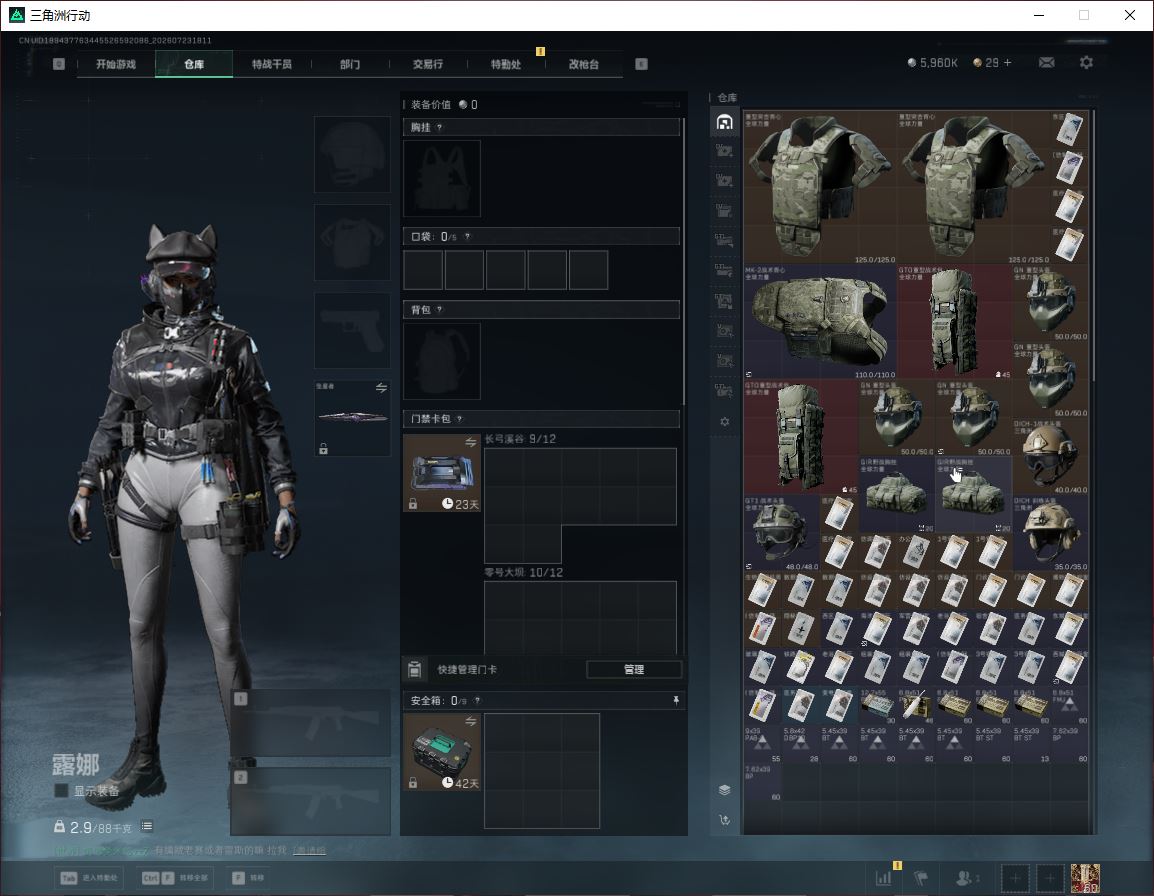The image size is (1154, 896).
Task: Click the 快捷管理门卡 clipboard icon
Action: pos(414,669)
